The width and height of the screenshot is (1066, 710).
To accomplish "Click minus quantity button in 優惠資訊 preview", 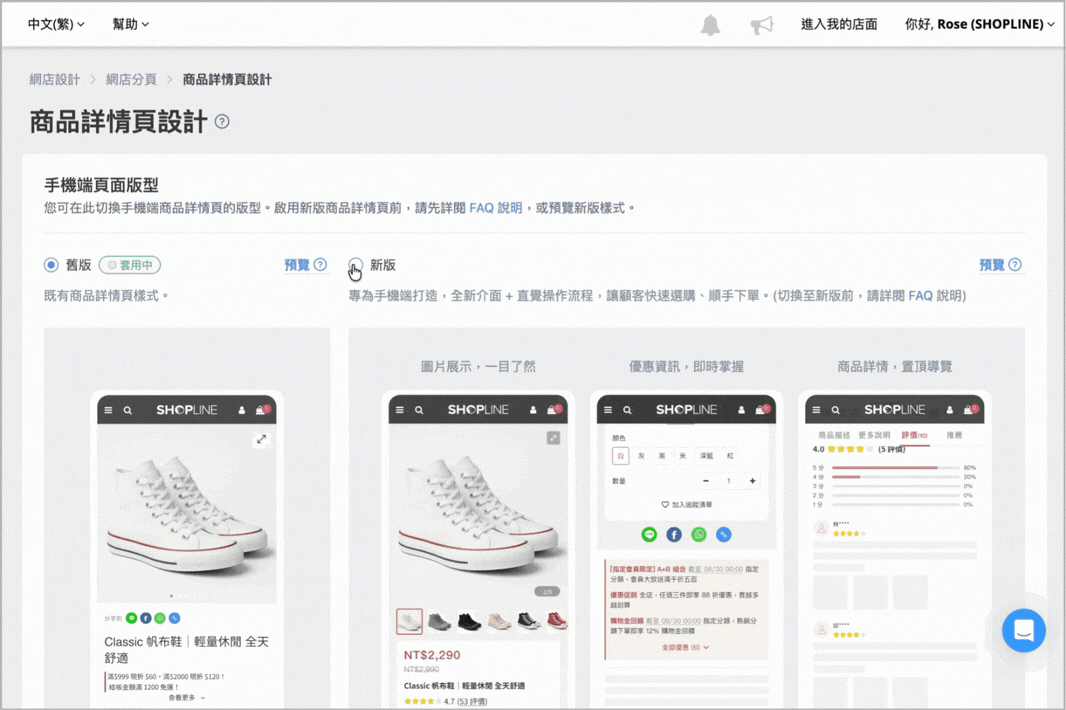I will pyautogui.click(x=706, y=481).
